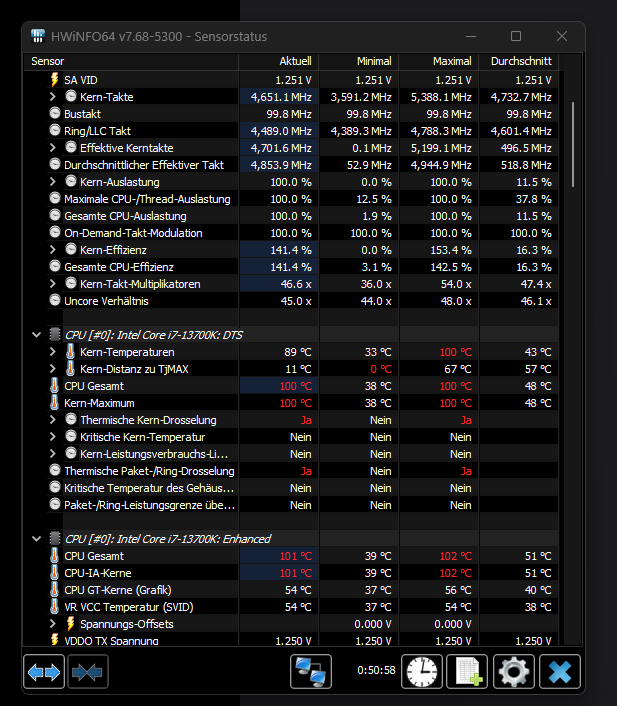
Task: Click the chip icon of the DTS group
Action: click(x=55, y=335)
